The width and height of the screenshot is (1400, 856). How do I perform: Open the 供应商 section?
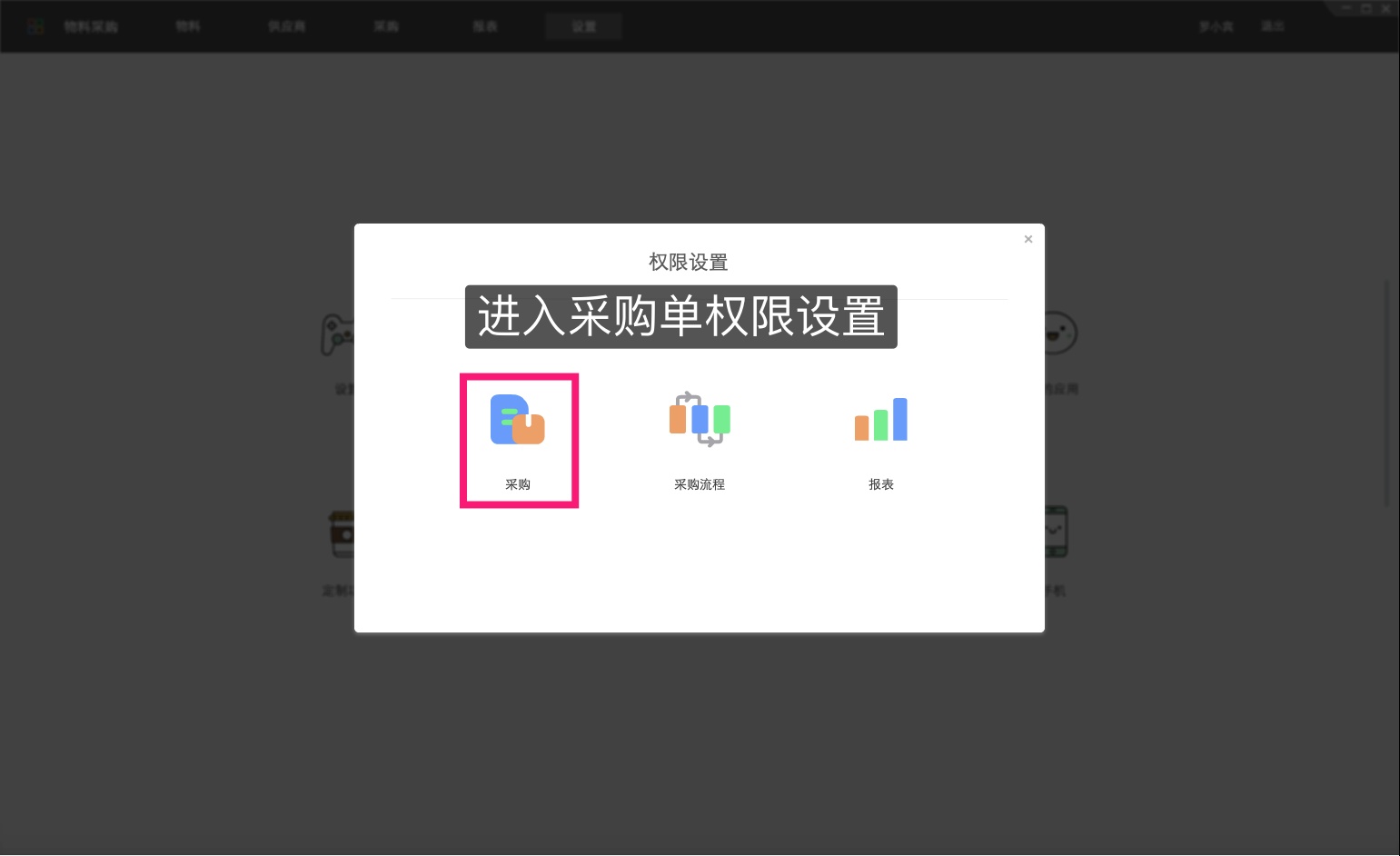pos(286,25)
